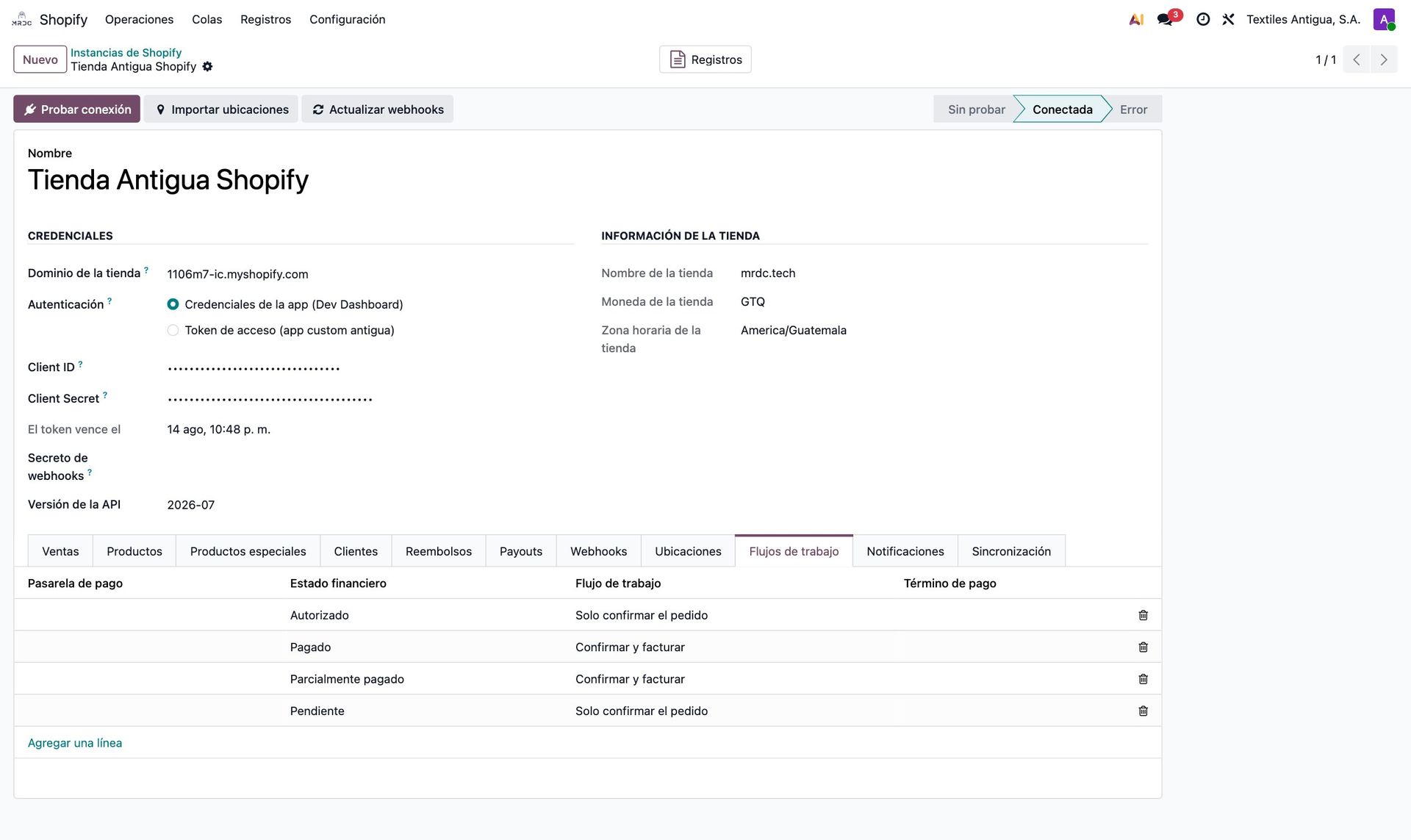The image size is (1411, 840).
Task: Show help tooltip for Client ID
Action: click(x=80, y=364)
